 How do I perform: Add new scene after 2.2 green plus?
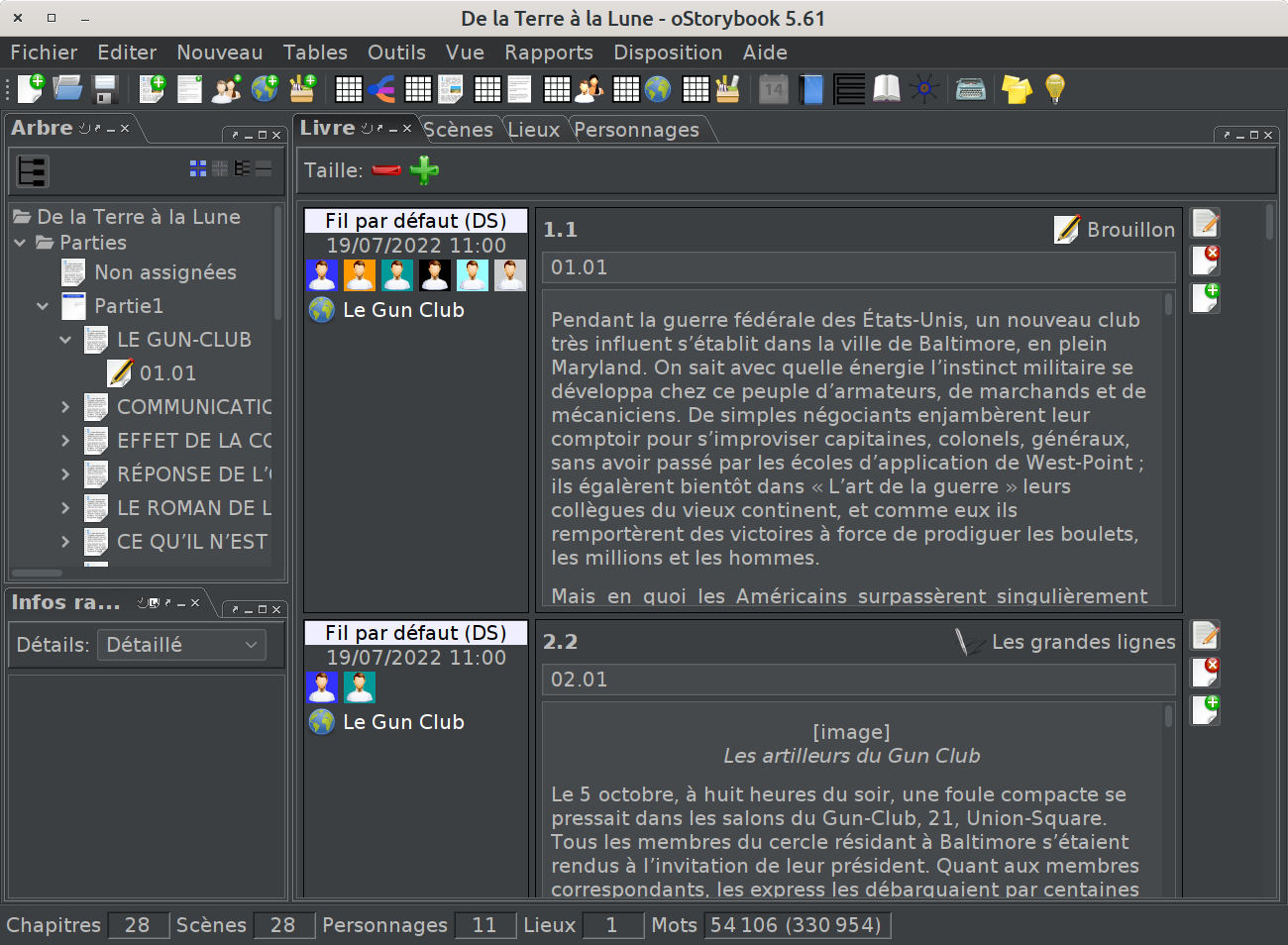click(1206, 709)
